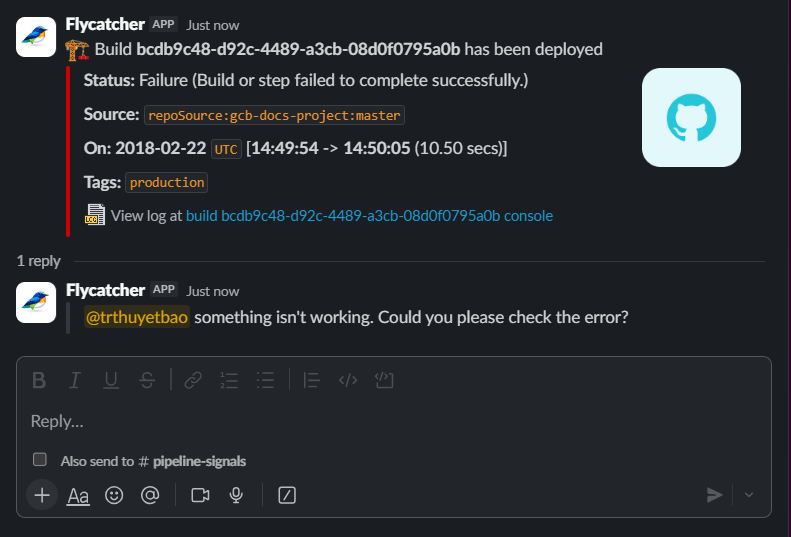The image size is (791, 537).
Task: Enable strikethrough text formatting
Action: click(x=147, y=380)
